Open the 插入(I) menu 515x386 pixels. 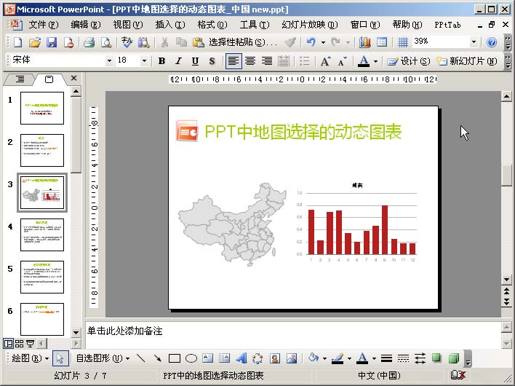coord(170,25)
